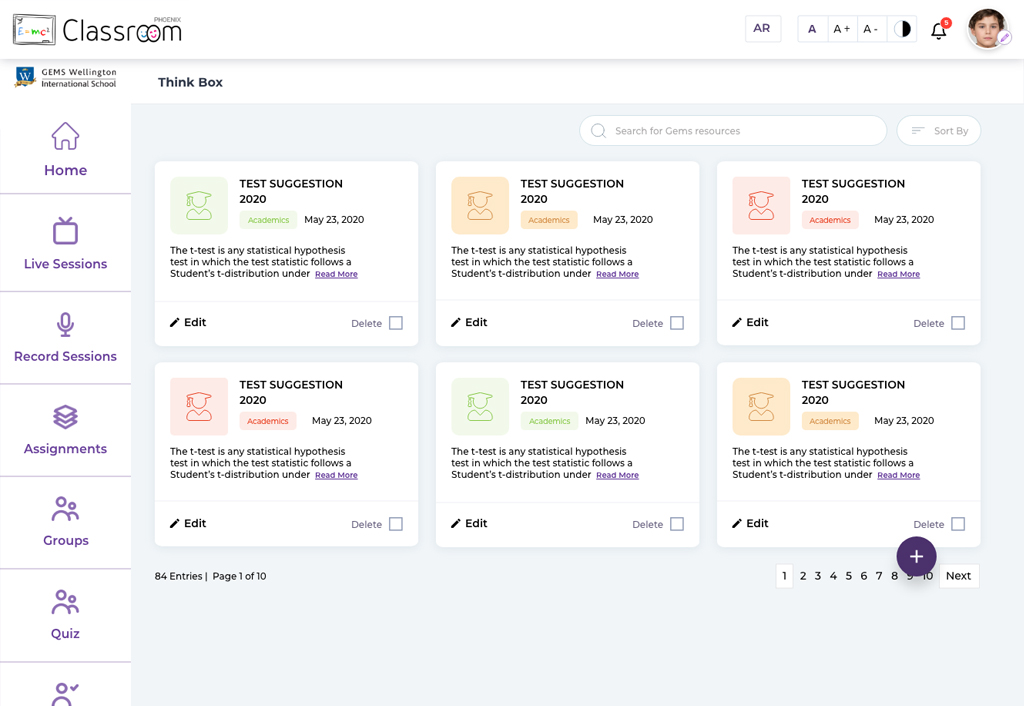Click the orange Academics tag in the second row

coord(830,421)
